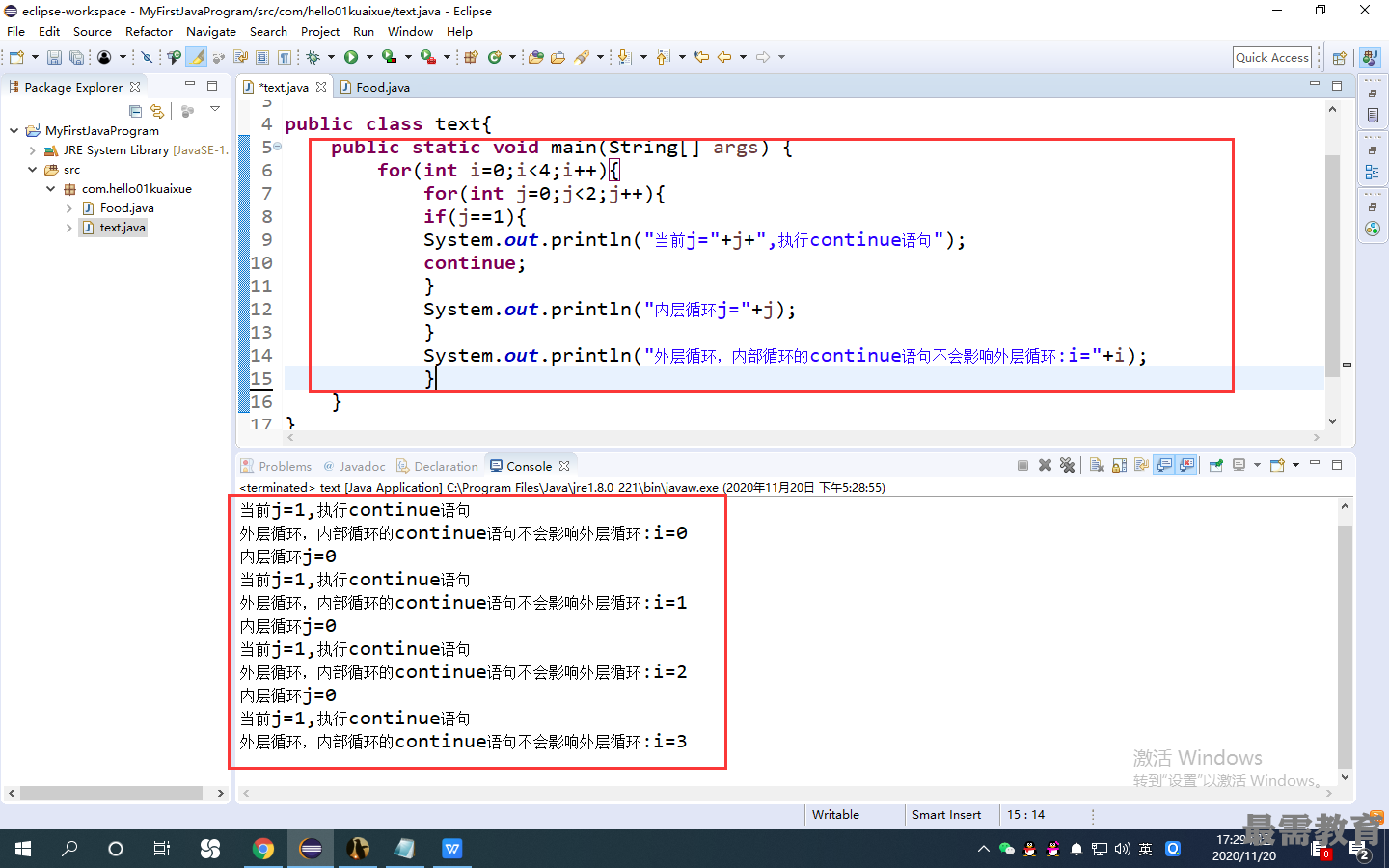Click the New Java Class icon

(495, 57)
